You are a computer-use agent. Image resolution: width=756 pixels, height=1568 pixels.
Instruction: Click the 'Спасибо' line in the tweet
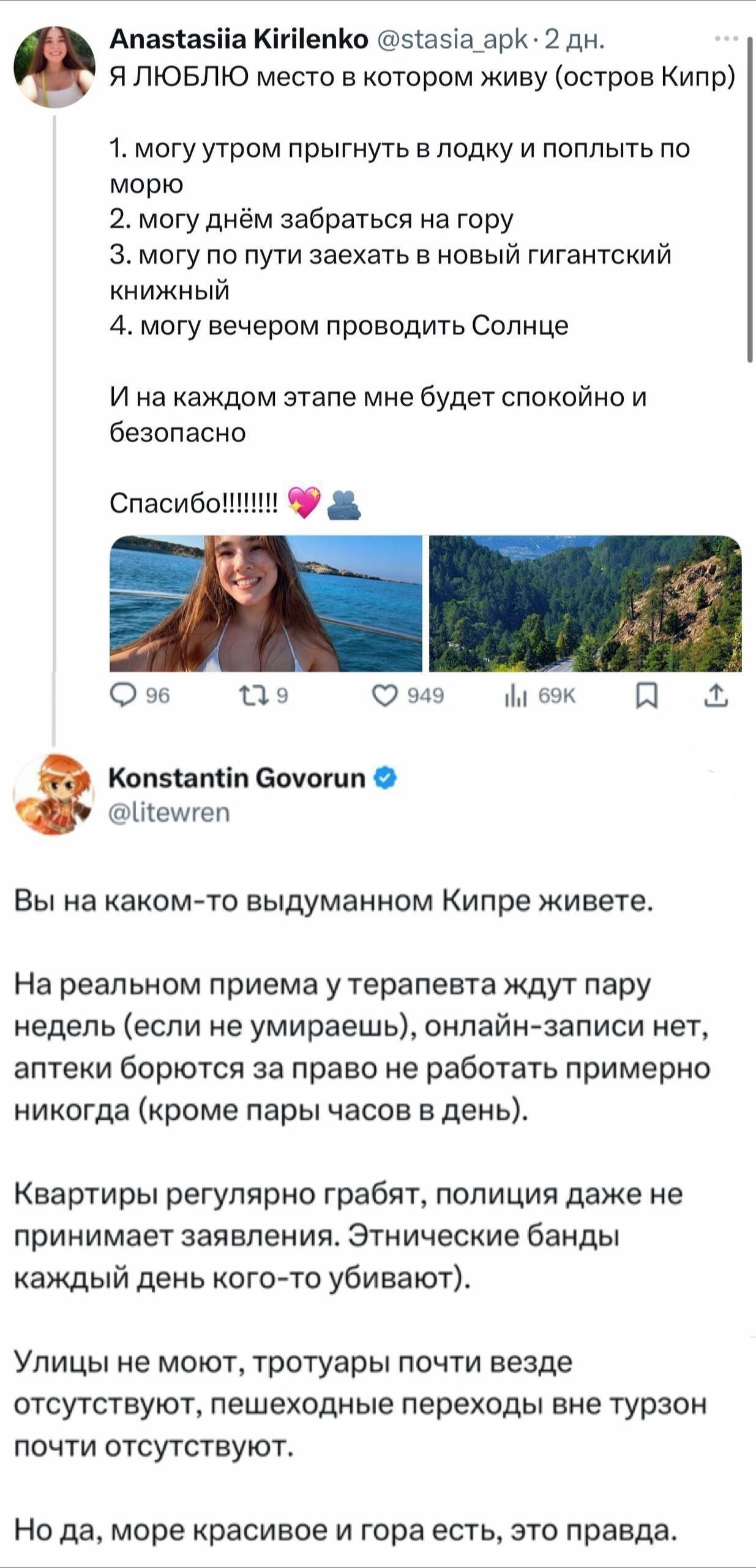point(193,503)
